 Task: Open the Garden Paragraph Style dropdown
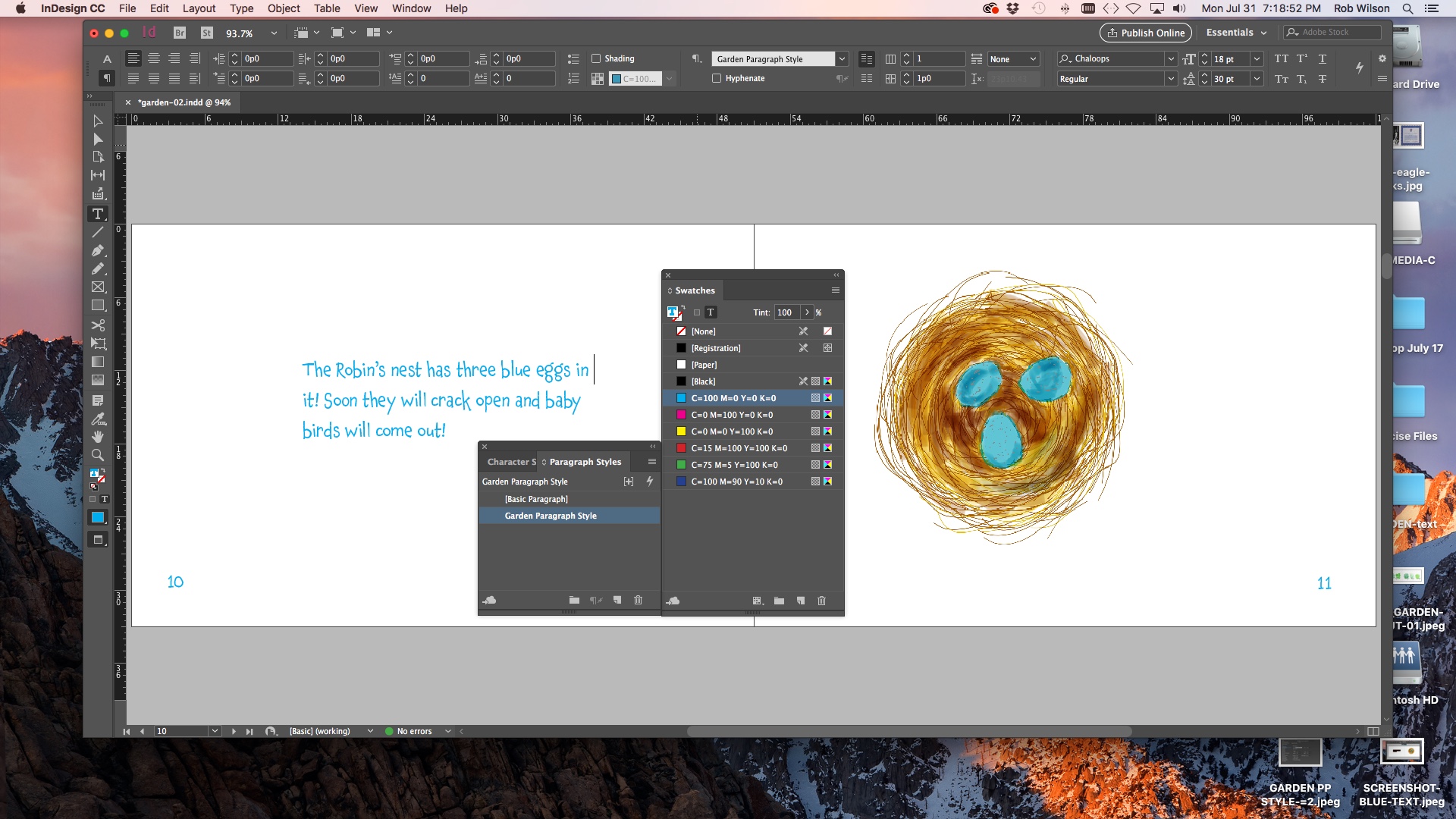click(842, 58)
